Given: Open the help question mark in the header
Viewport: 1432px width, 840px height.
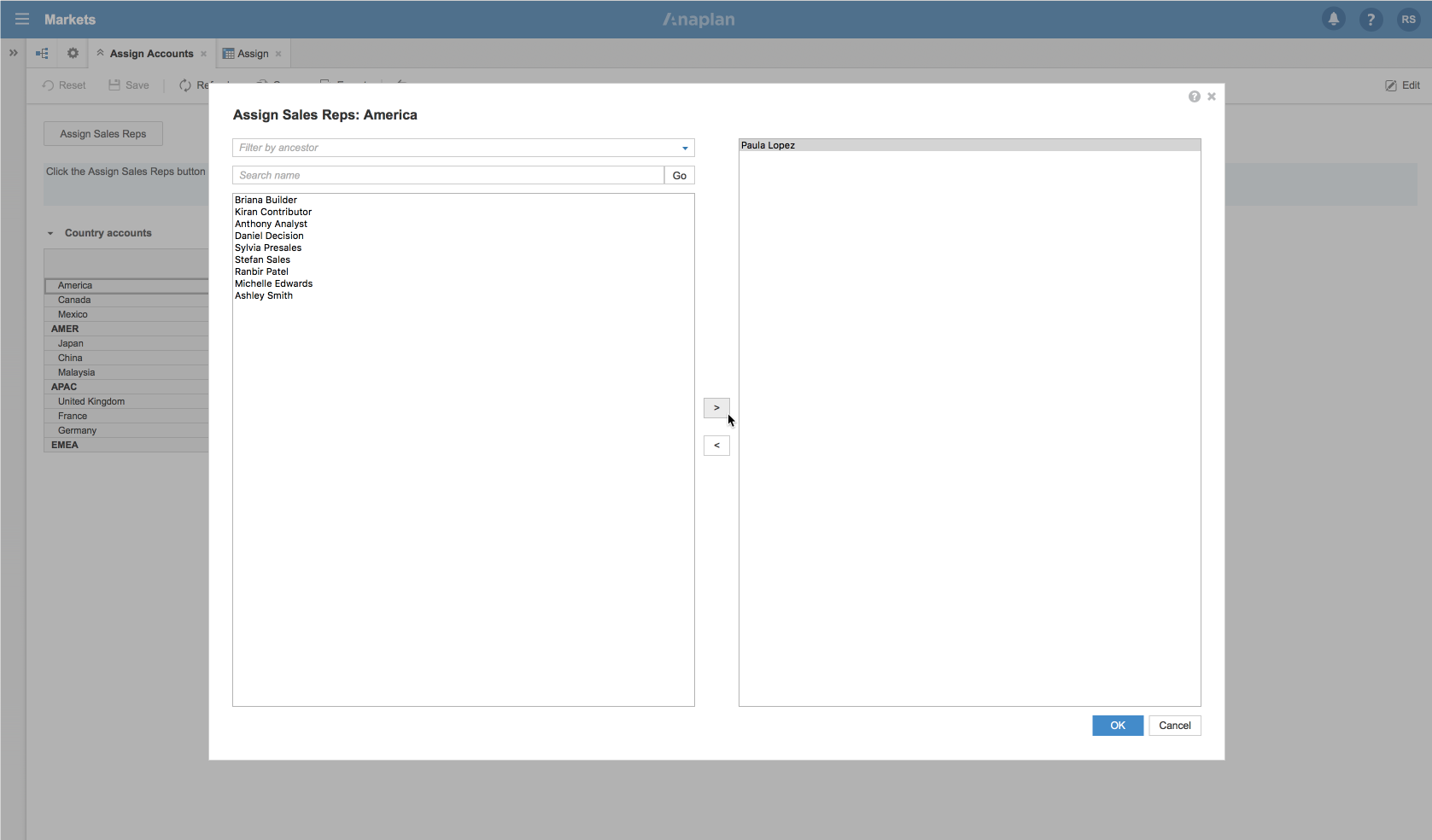Looking at the screenshot, I should coord(1370,19).
